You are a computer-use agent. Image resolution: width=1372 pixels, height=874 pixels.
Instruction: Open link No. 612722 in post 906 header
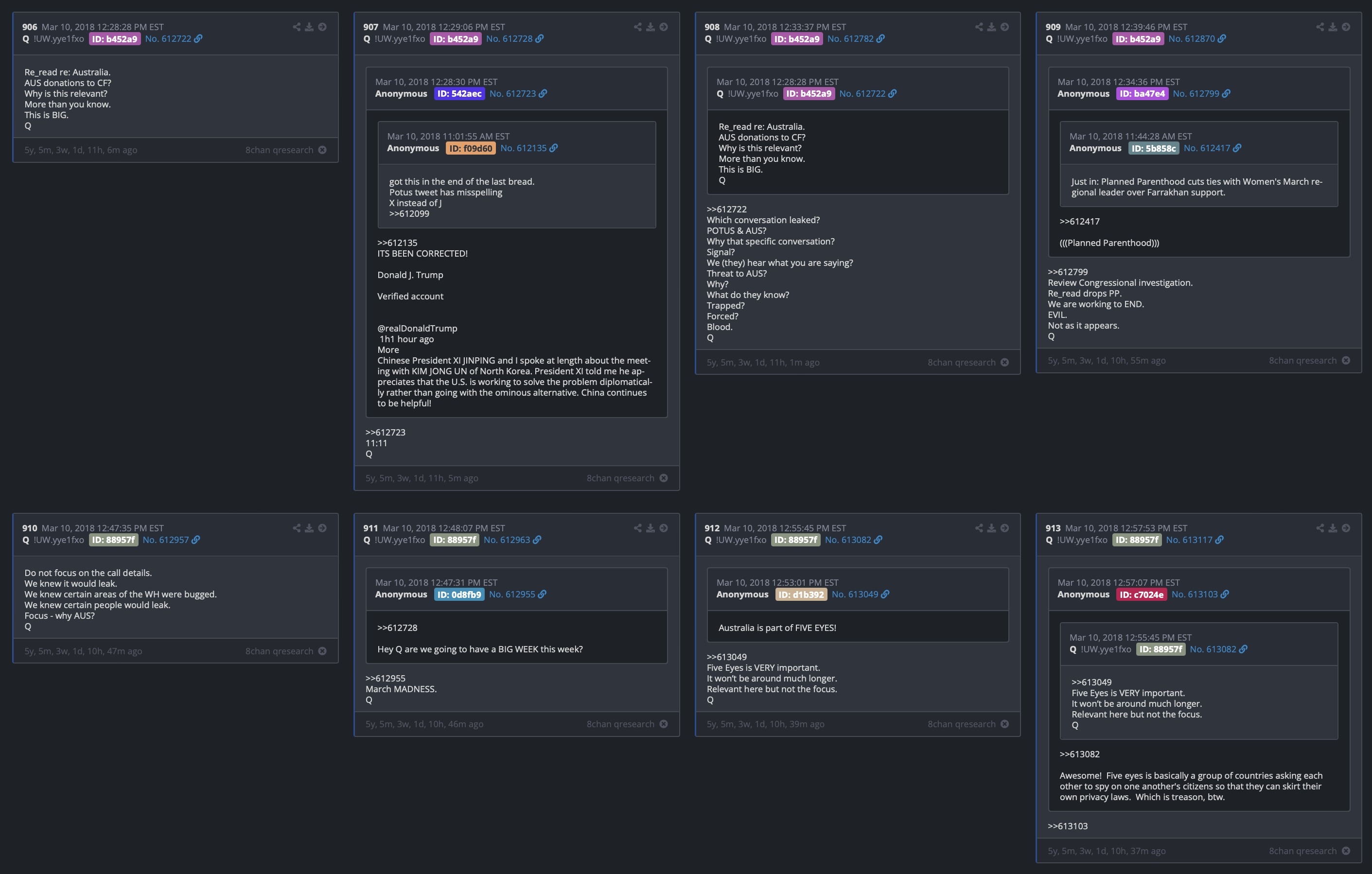coord(173,39)
